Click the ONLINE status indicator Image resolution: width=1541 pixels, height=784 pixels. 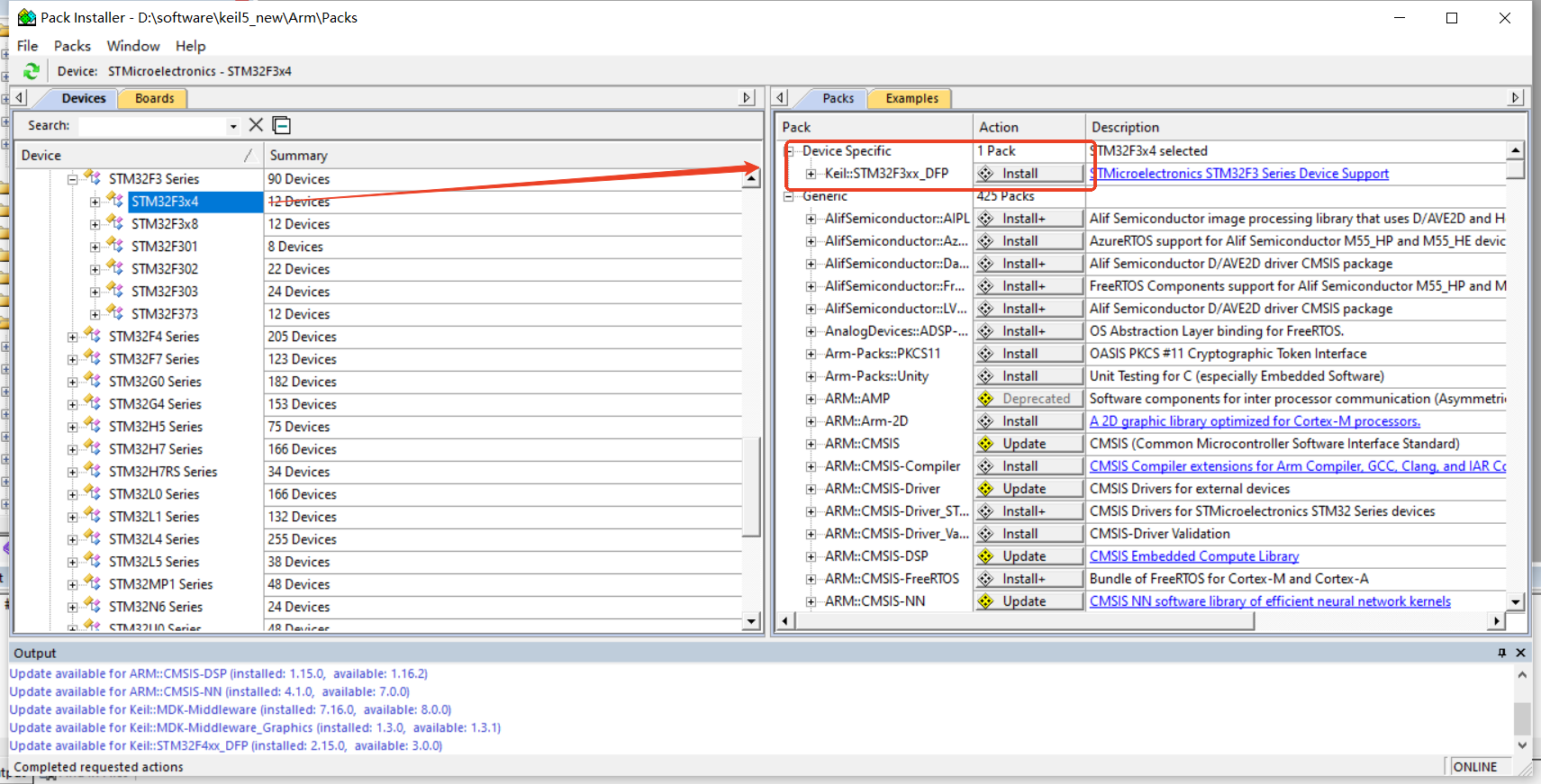pos(1474,767)
